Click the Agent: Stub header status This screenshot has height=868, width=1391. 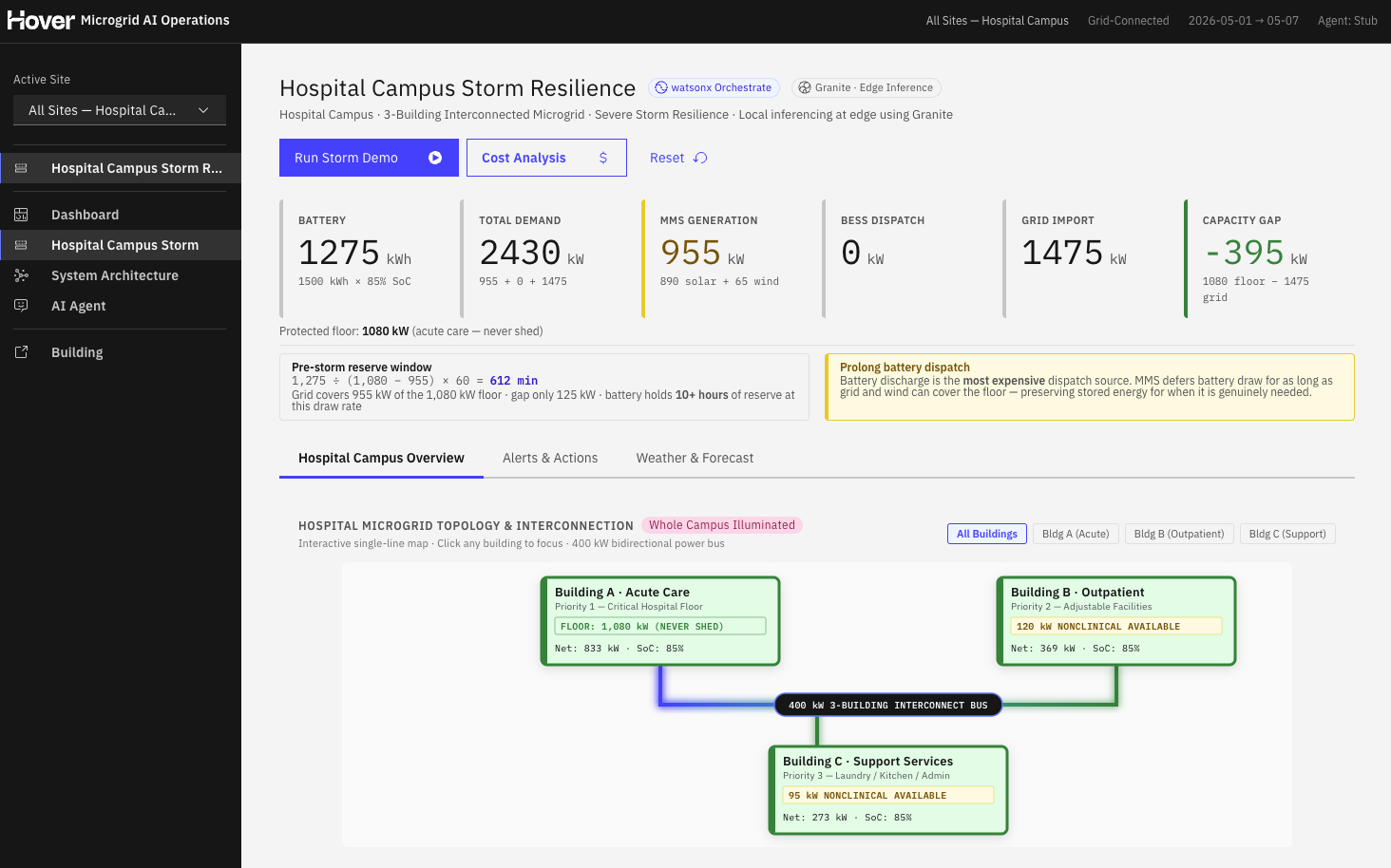point(1347,21)
